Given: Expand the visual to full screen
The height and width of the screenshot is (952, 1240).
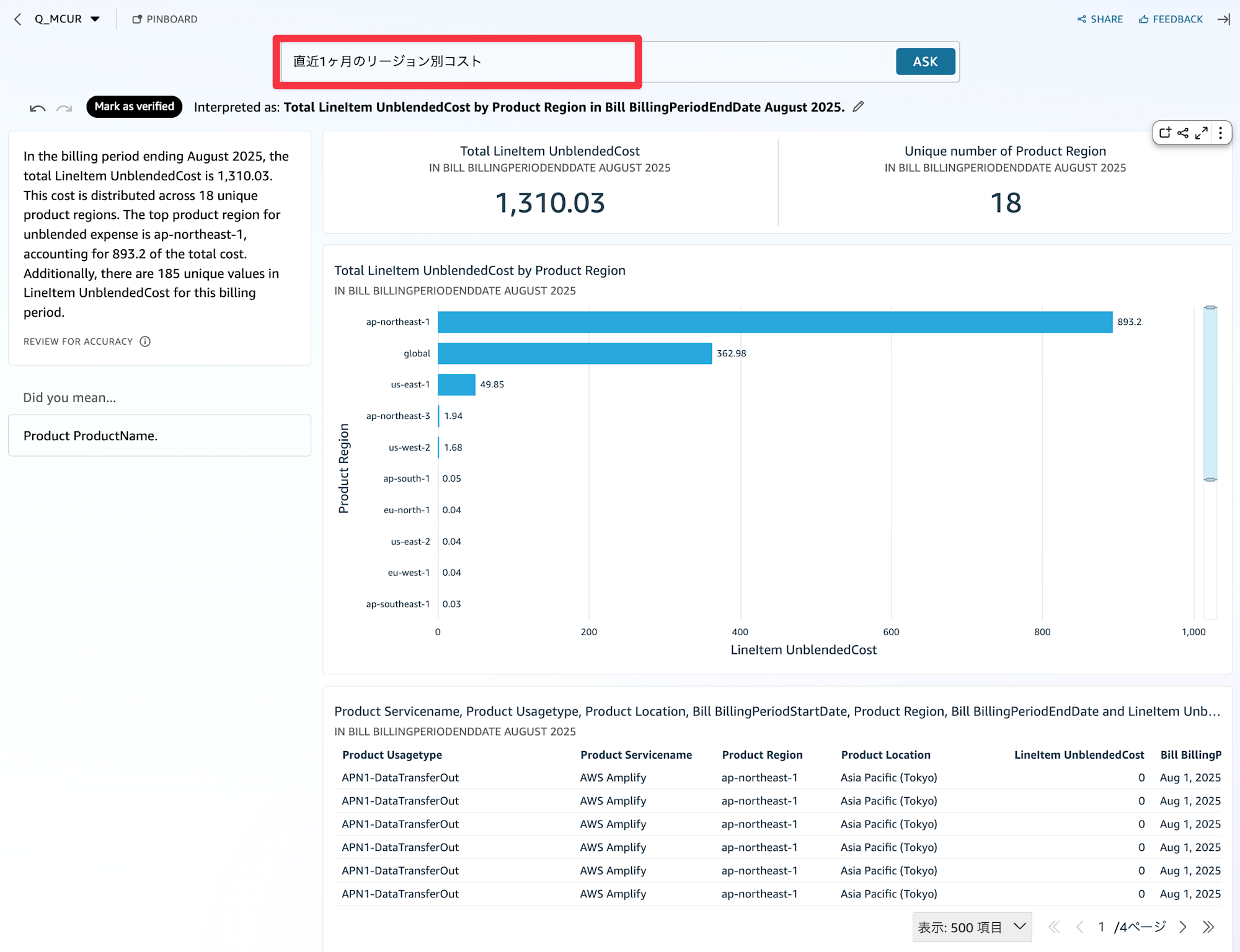Looking at the screenshot, I should [1202, 133].
